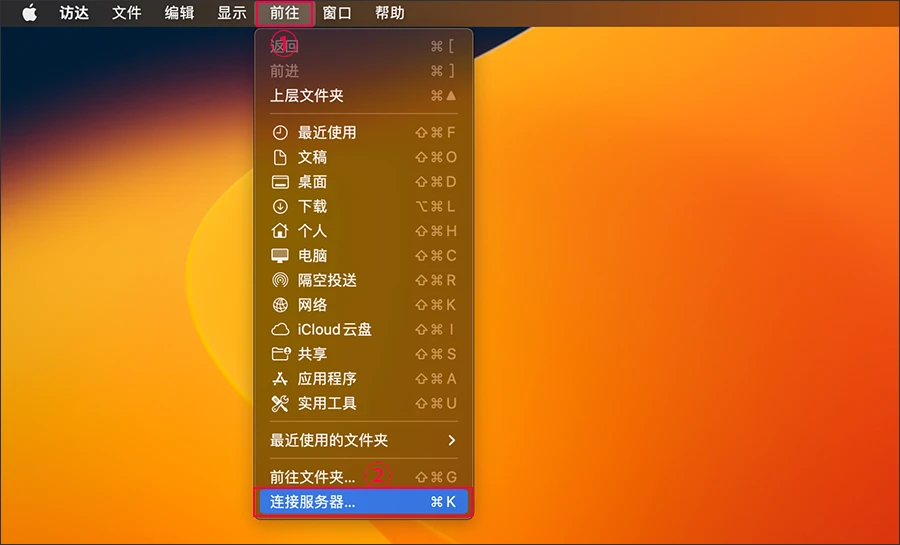Click the shared folder icon beside 共享
900x545 pixels.
[x=280, y=354]
